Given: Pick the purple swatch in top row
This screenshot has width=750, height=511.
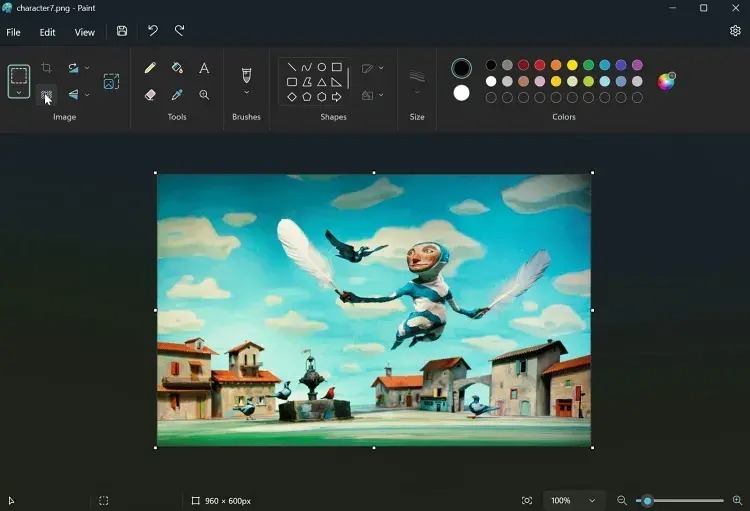Looking at the screenshot, I should click(x=637, y=65).
